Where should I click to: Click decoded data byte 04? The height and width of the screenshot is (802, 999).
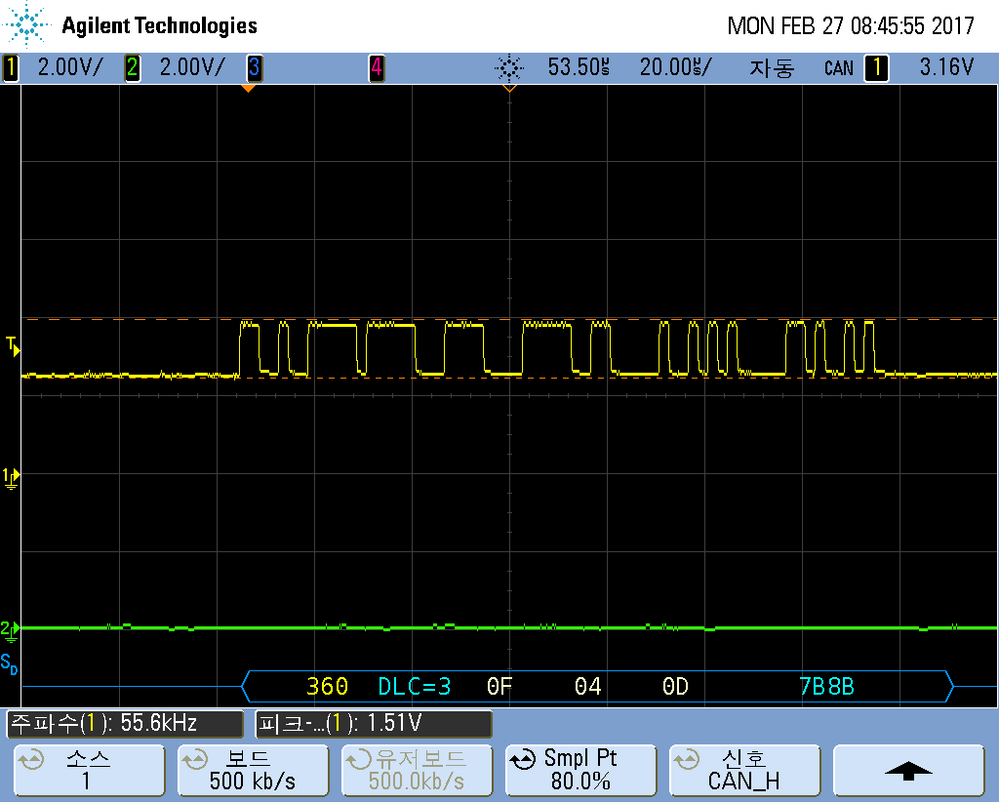point(587,687)
